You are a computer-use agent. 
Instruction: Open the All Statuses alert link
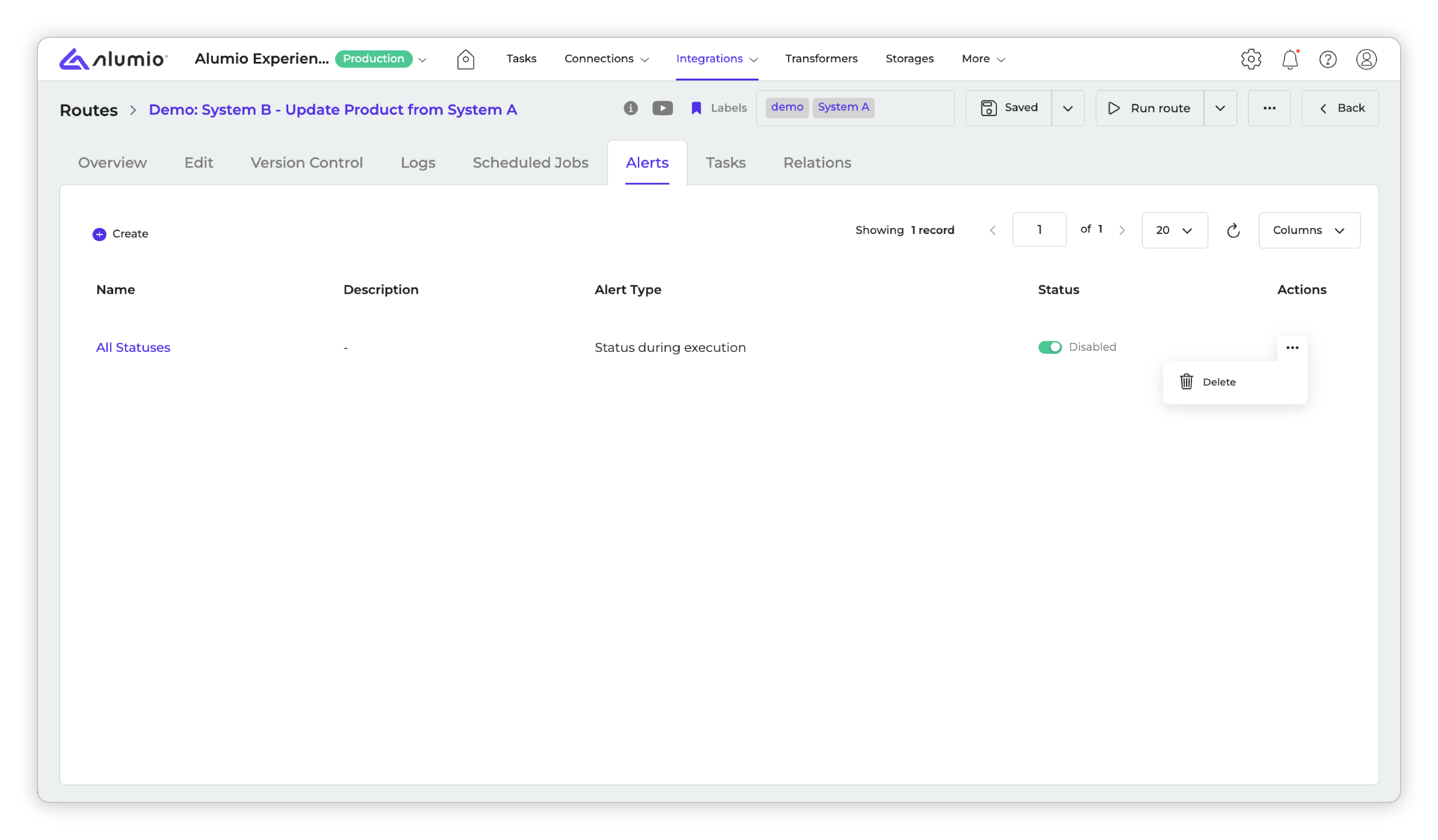click(133, 347)
